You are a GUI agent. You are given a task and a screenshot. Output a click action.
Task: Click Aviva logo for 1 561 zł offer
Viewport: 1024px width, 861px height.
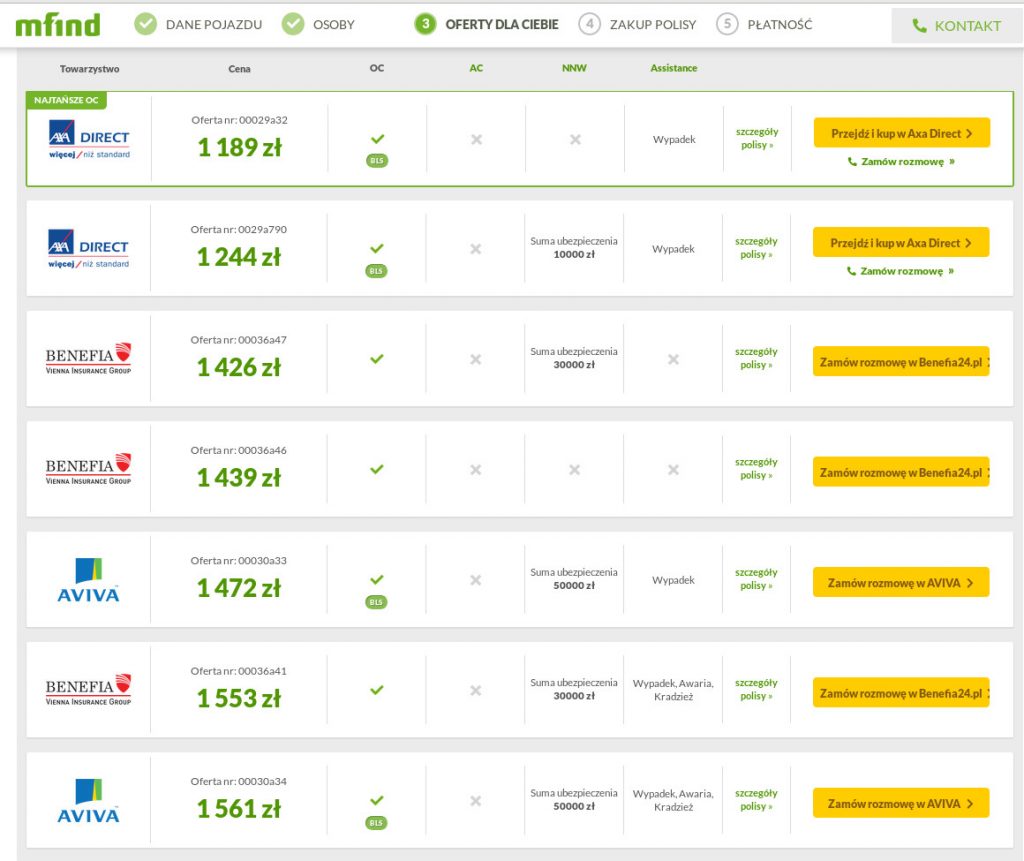click(x=88, y=801)
